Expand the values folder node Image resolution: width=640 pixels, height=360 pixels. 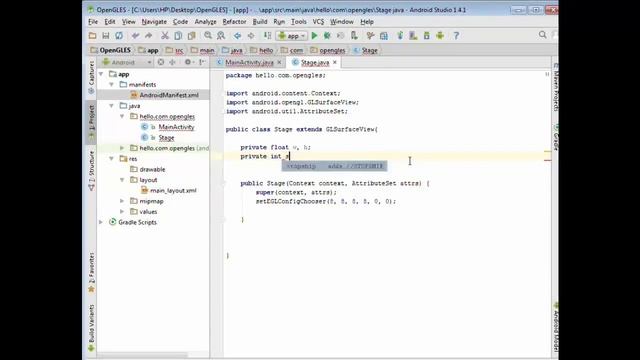click(122, 211)
